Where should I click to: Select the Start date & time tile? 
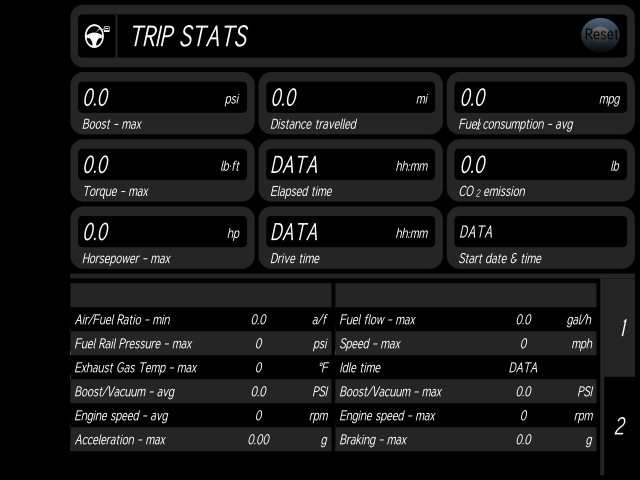540,238
